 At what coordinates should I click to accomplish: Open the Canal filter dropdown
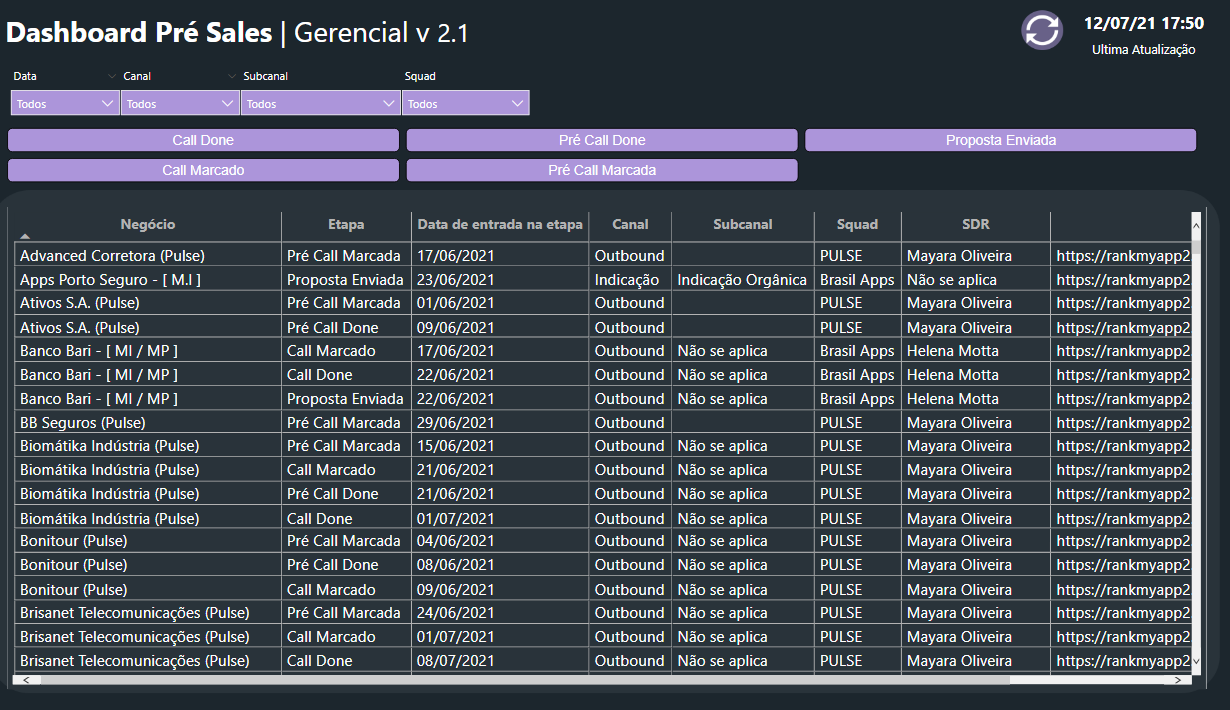(x=180, y=103)
